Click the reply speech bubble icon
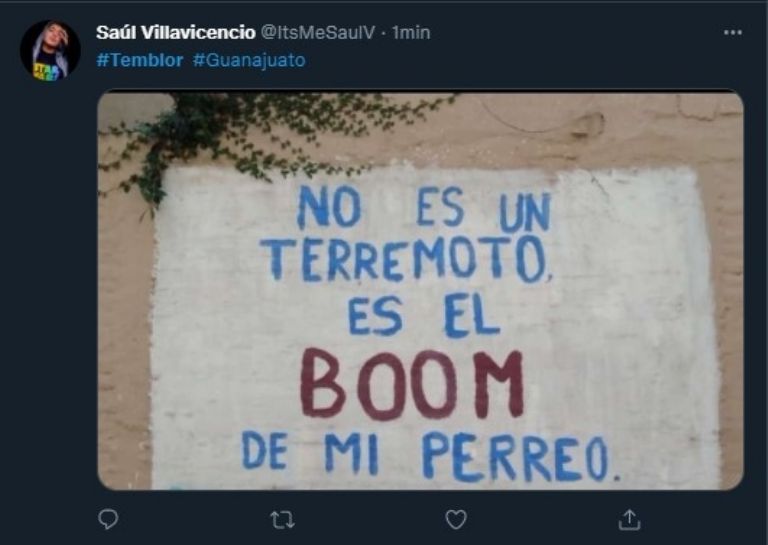The width and height of the screenshot is (768, 545). tap(108, 520)
